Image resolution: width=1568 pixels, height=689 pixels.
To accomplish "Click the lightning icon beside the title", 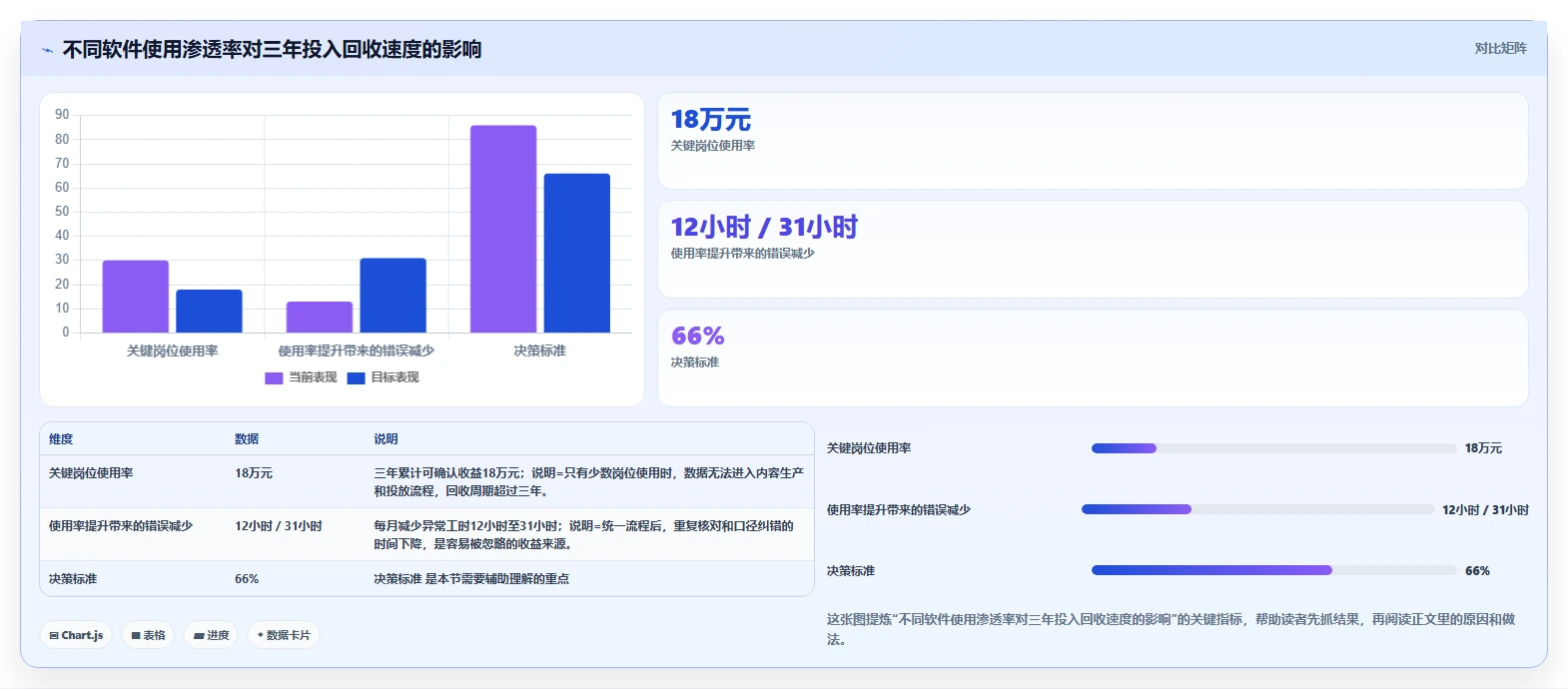I will pyautogui.click(x=47, y=50).
